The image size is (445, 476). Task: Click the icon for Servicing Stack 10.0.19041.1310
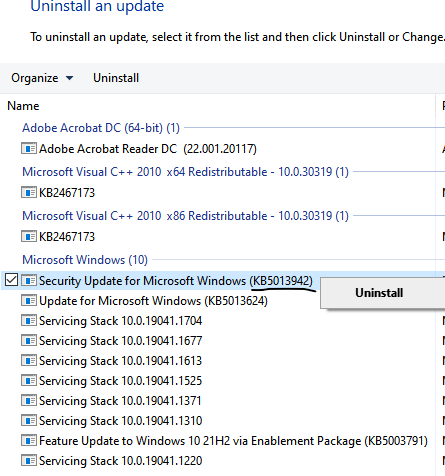pyautogui.click(x=29, y=421)
